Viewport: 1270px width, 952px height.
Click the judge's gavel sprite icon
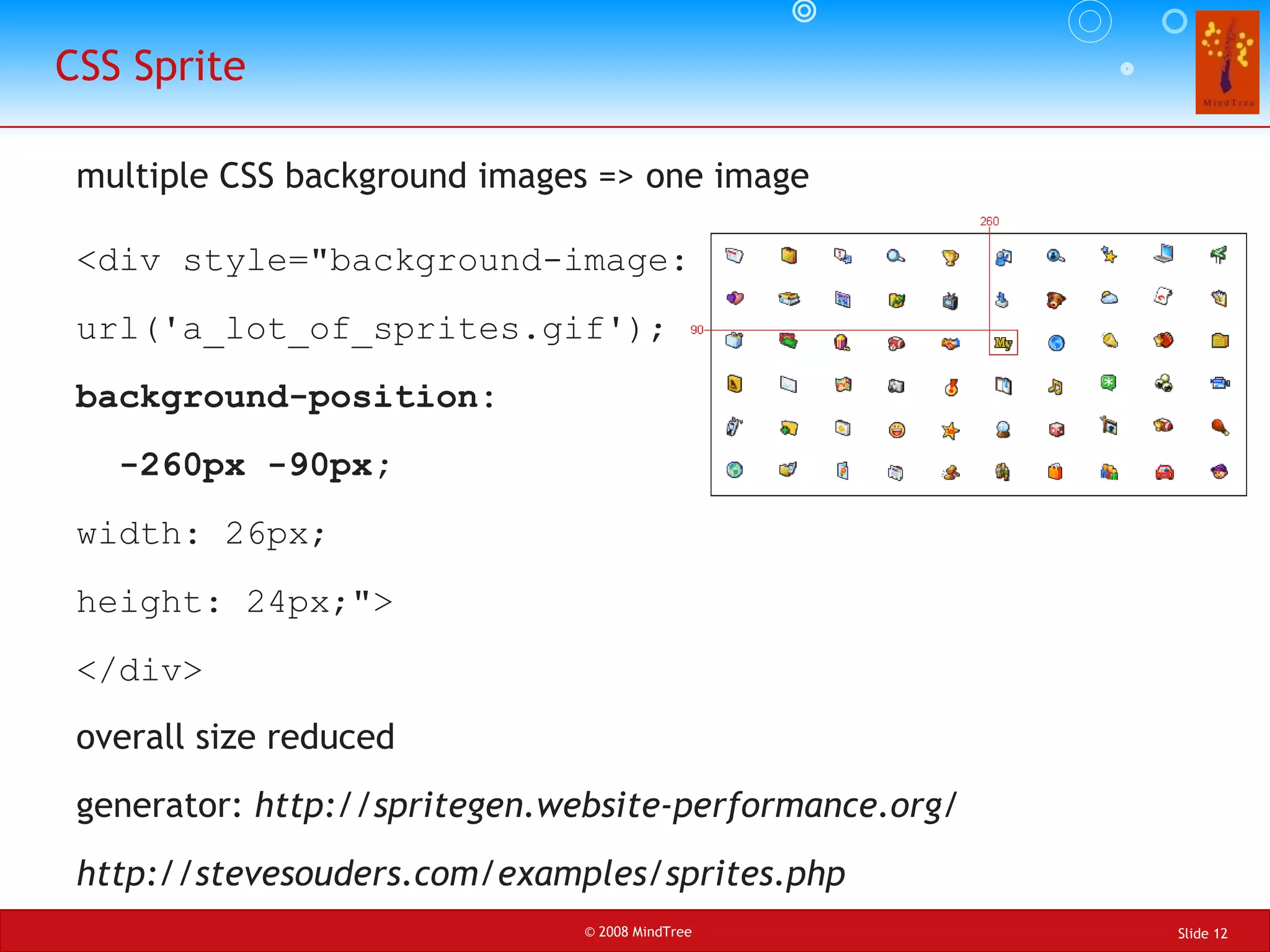(x=951, y=473)
